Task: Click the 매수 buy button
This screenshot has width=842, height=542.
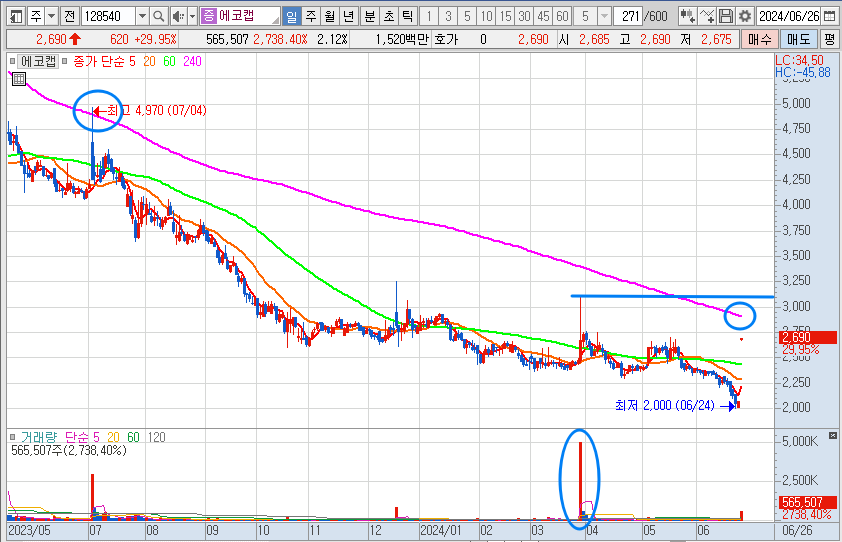Action: coord(759,39)
